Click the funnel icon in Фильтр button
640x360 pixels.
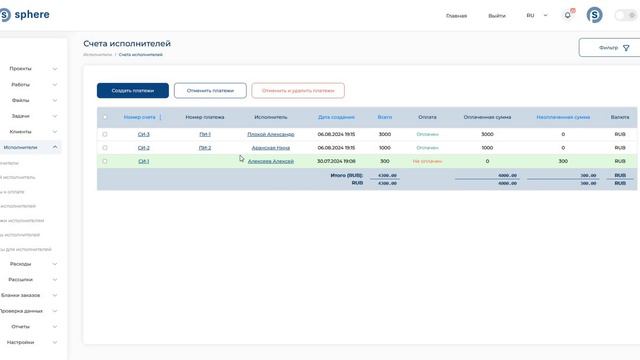pos(626,48)
